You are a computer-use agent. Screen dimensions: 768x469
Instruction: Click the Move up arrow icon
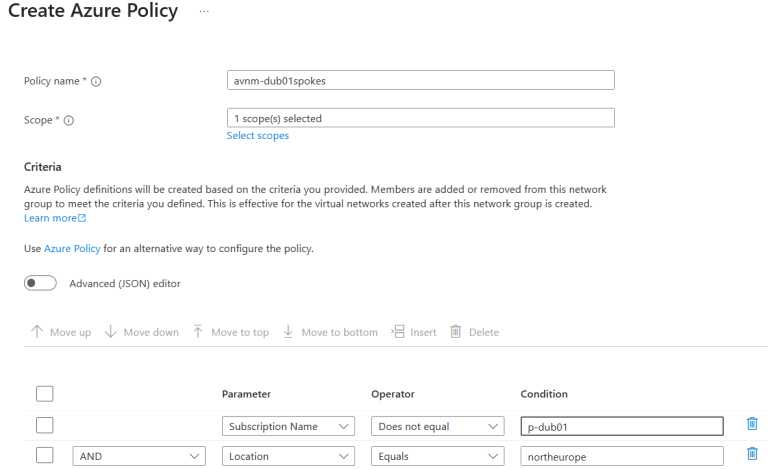coord(37,331)
